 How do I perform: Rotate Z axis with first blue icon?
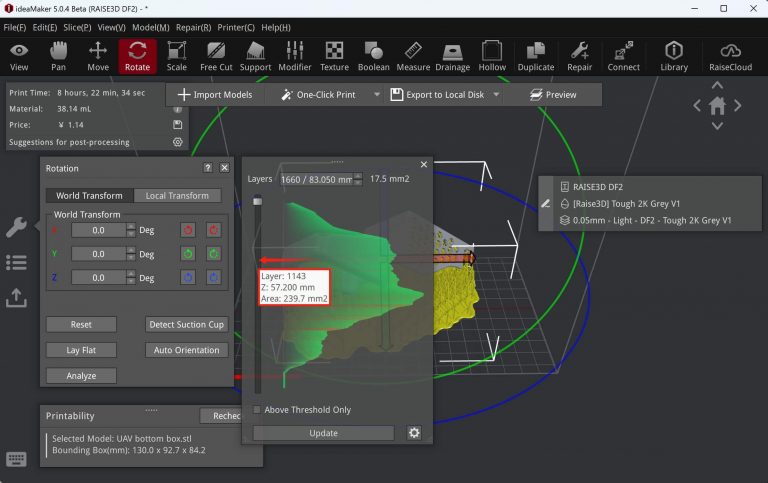[x=188, y=277]
